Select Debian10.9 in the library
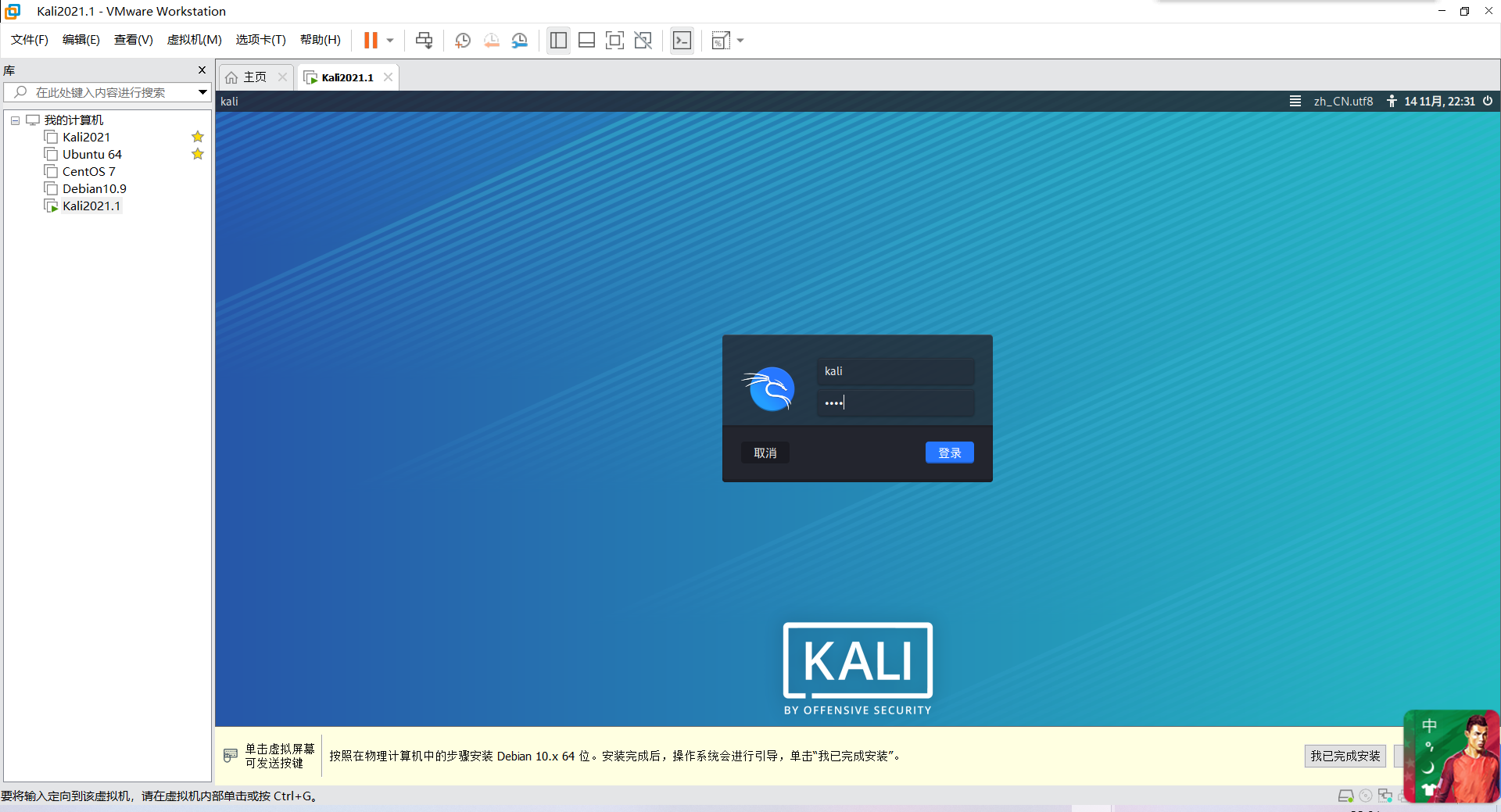1501x812 pixels. click(x=95, y=188)
